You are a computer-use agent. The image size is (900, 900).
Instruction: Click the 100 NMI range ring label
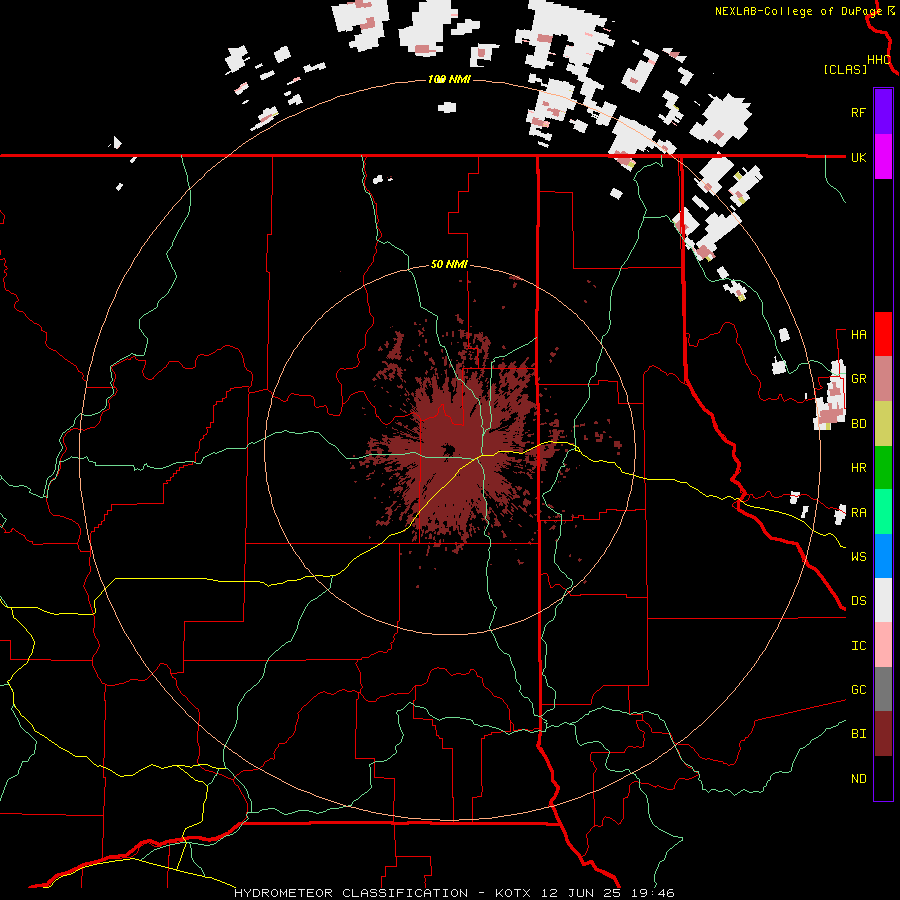click(x=449, y=79)
